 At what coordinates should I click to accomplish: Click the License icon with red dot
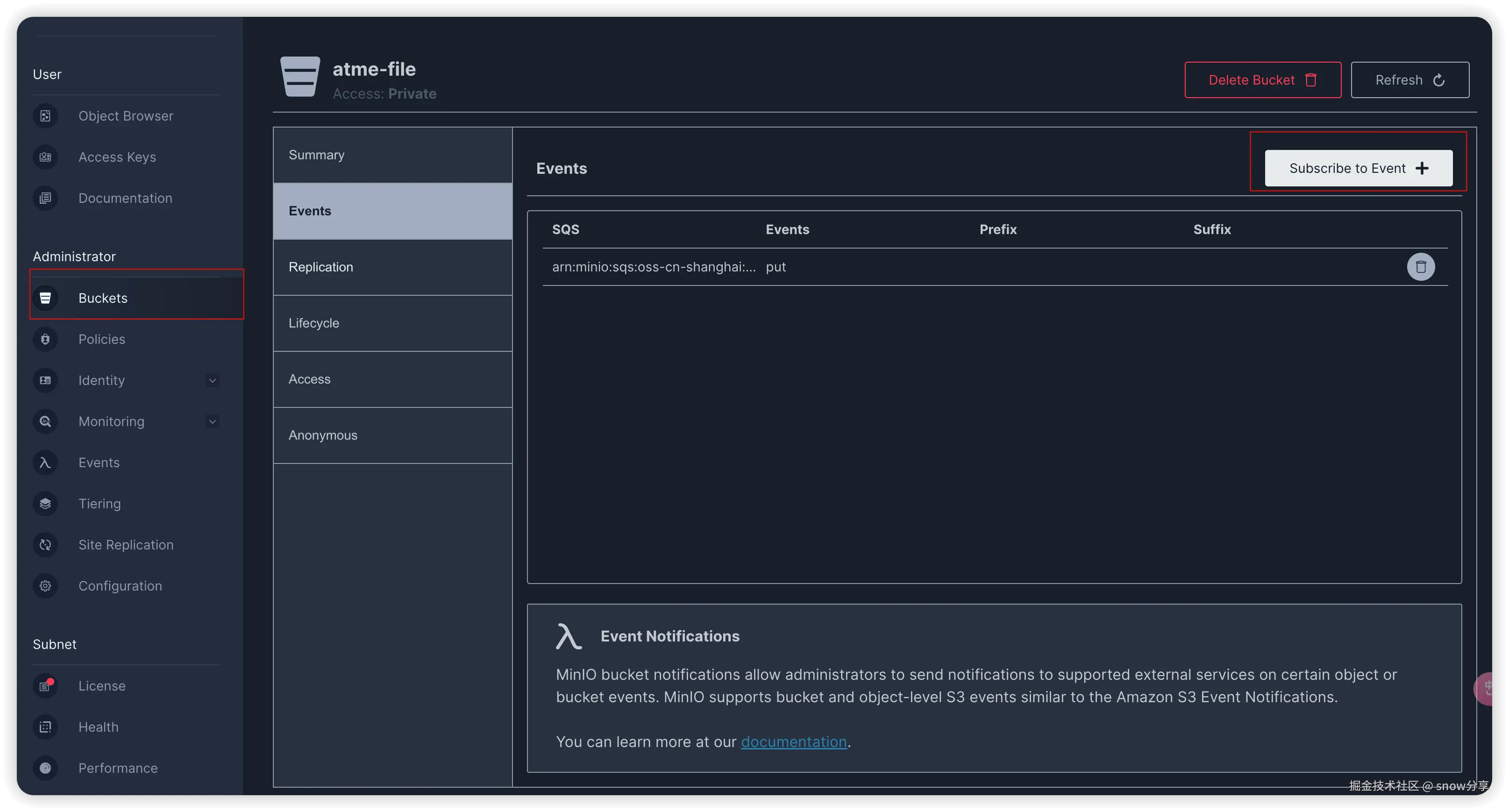[45, 686]
